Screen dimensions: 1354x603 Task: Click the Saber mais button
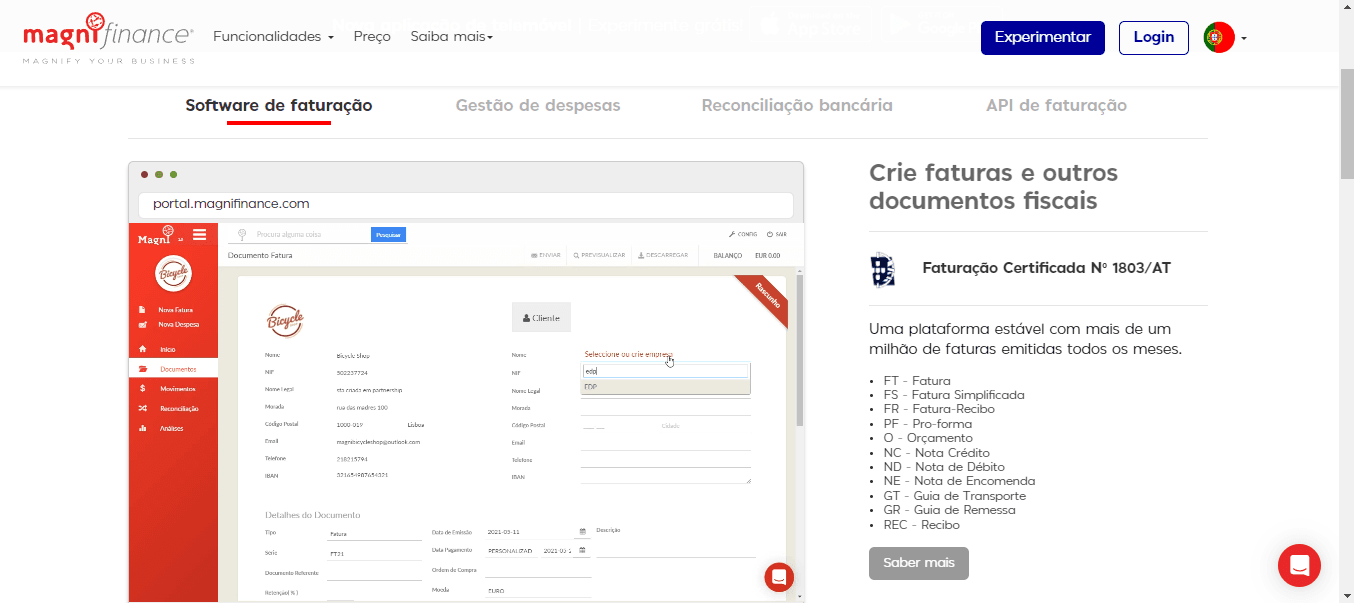click(x=919, y=563)
